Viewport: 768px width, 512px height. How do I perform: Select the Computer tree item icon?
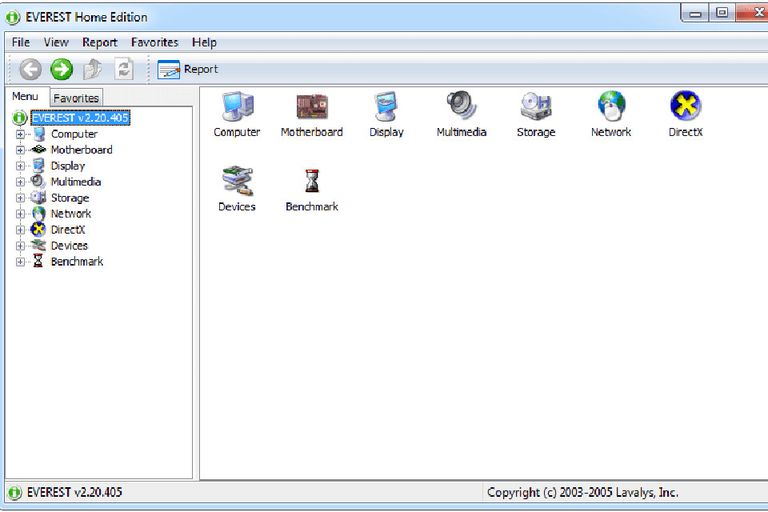(x=39, y=134)
